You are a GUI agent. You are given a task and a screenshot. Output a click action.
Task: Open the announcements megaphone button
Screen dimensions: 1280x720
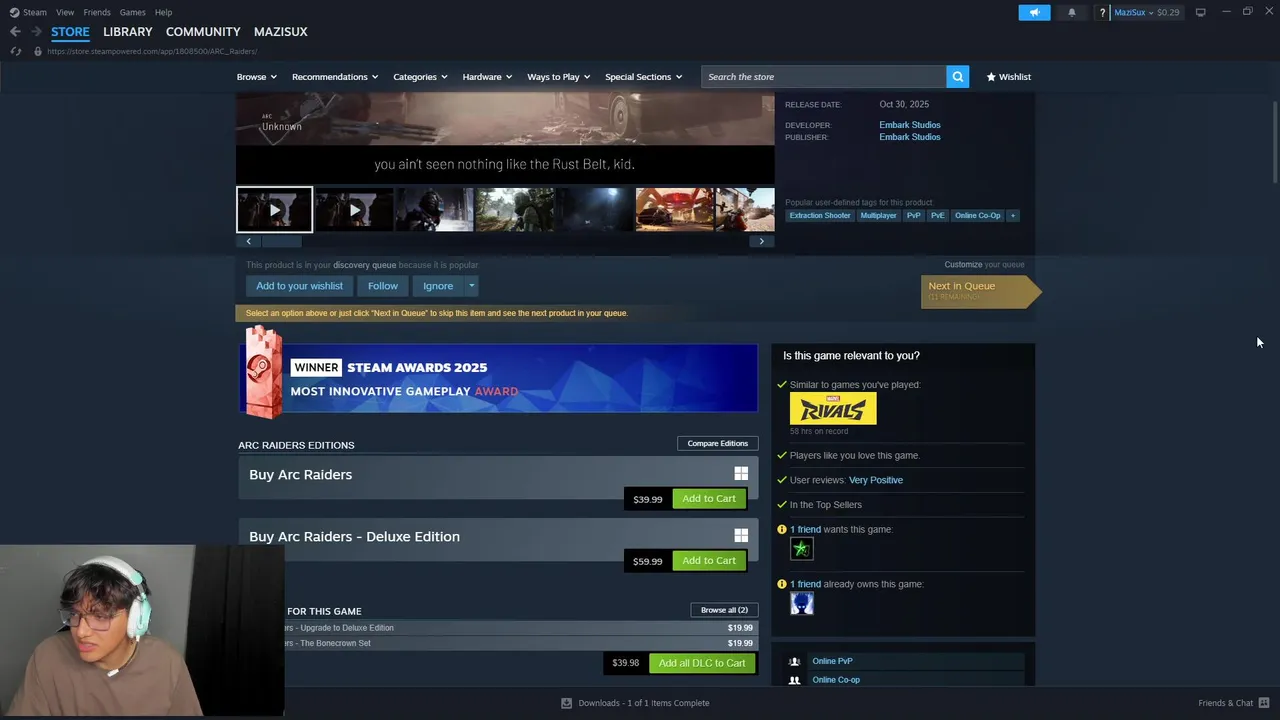click(1034, 12)
